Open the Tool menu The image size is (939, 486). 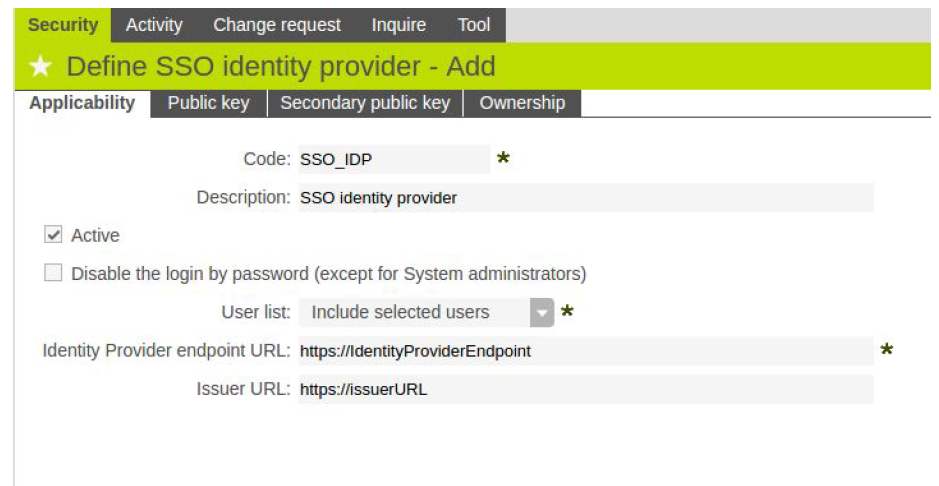click(x=474, y=25)
